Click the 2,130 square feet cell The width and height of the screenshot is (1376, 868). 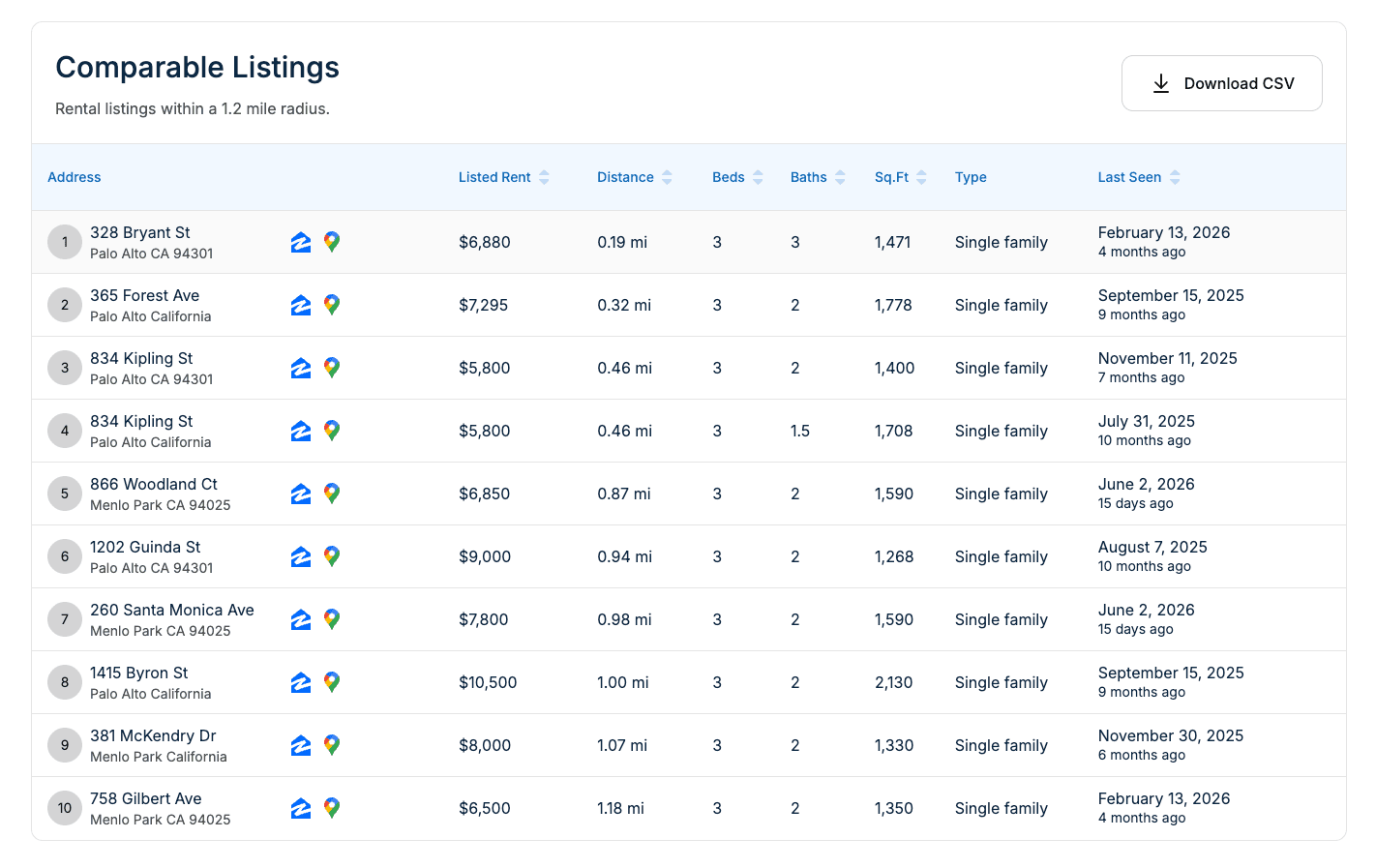pyautogui.click(x=894, y=682)
